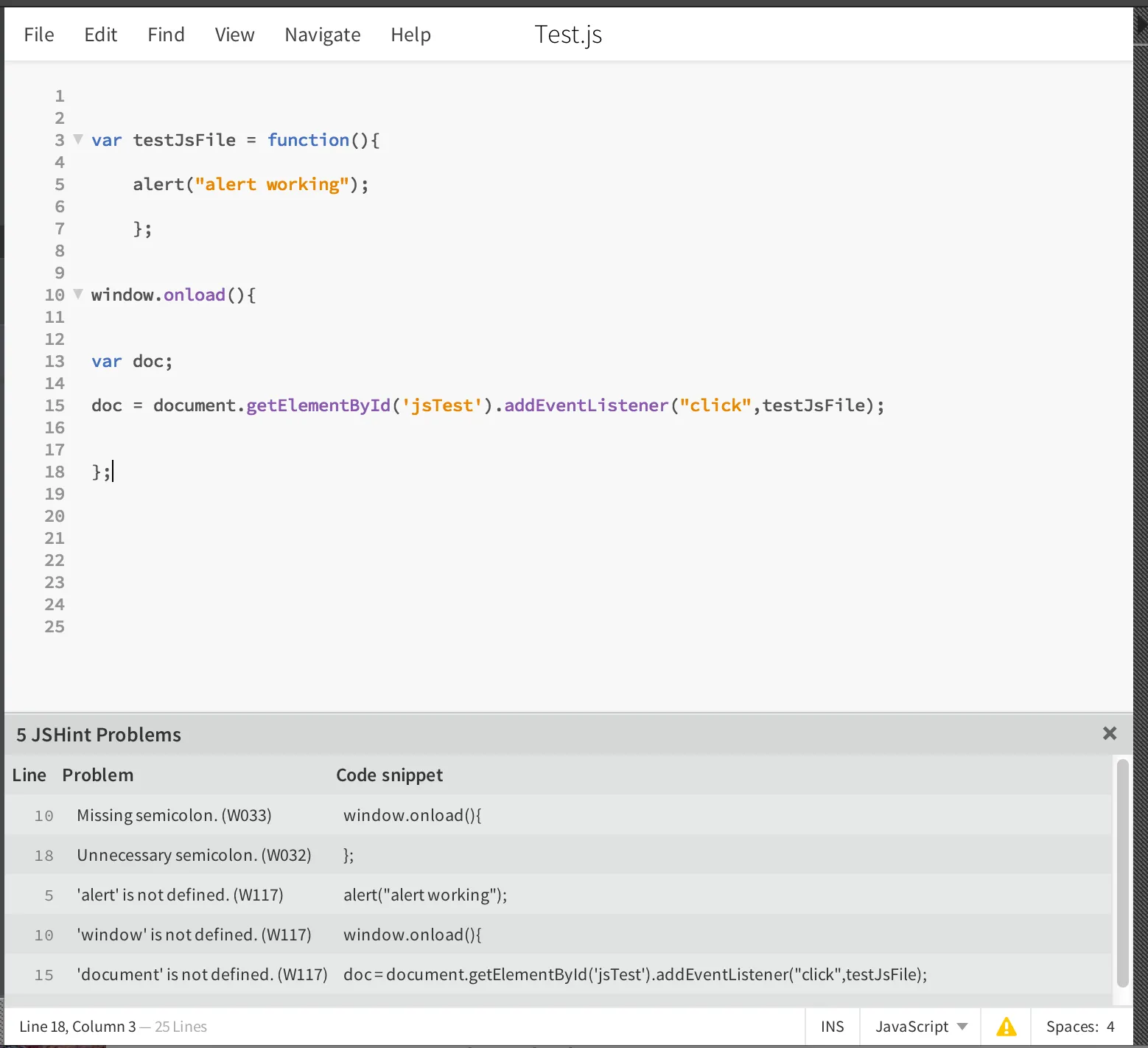1148x1048 pixels.
Task: Click the problems panel vertical scrollbar
Action: tap(1122, 873)
